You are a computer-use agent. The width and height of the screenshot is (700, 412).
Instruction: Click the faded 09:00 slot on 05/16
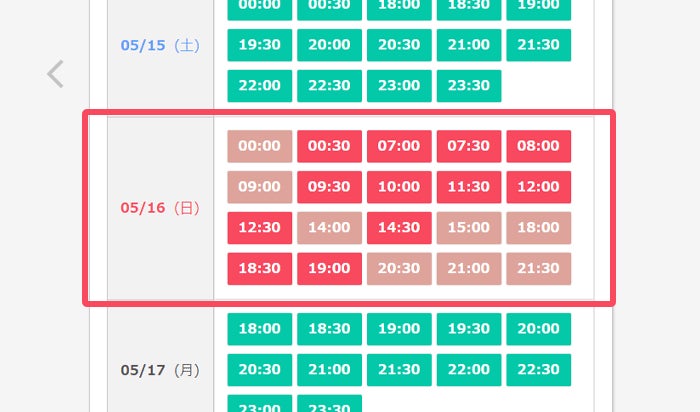[260, 187]
